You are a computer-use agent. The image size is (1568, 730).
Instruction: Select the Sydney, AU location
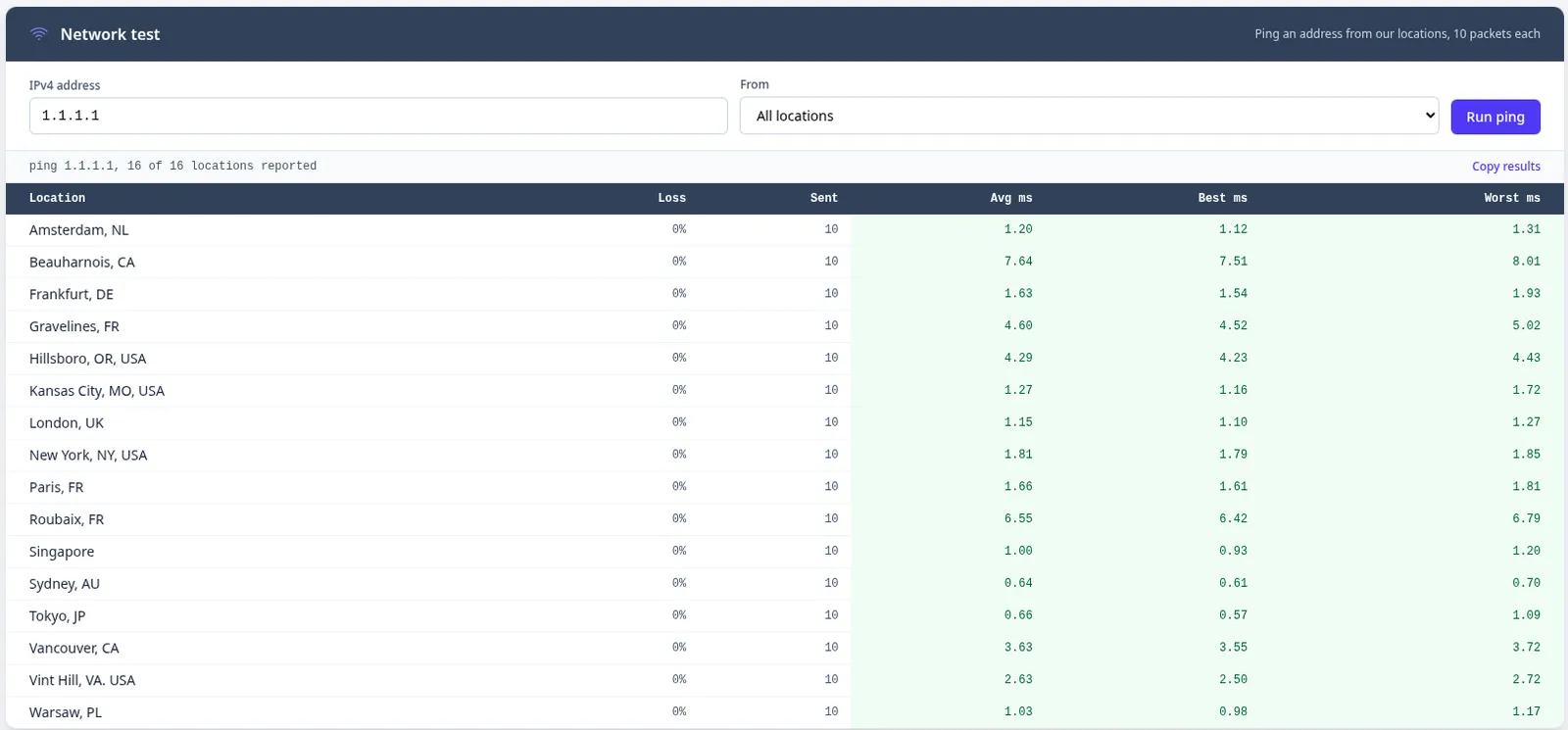pyautogui.click(x=65, y=584)
